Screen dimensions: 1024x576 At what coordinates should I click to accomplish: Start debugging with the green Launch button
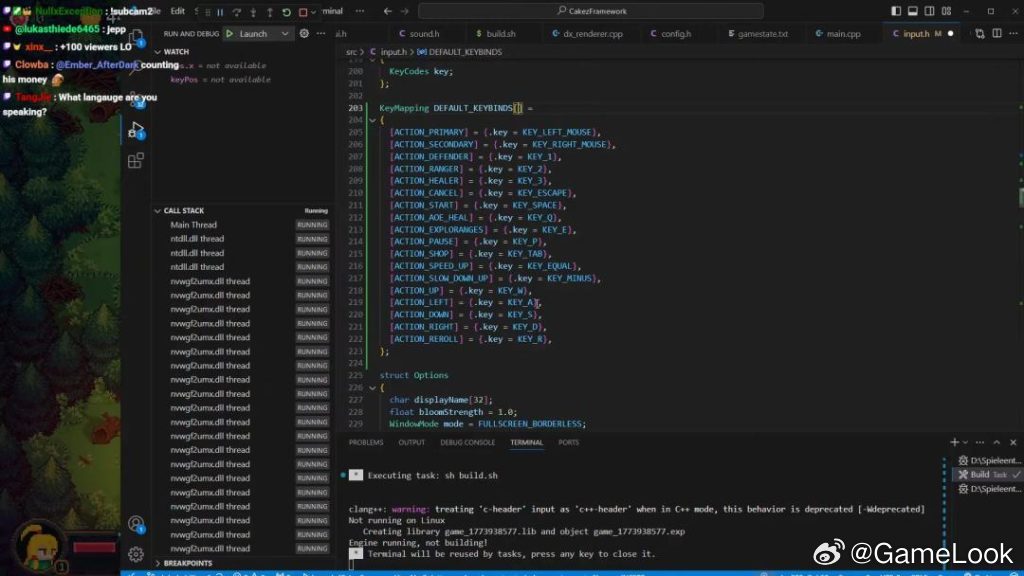tap(230, 33)
